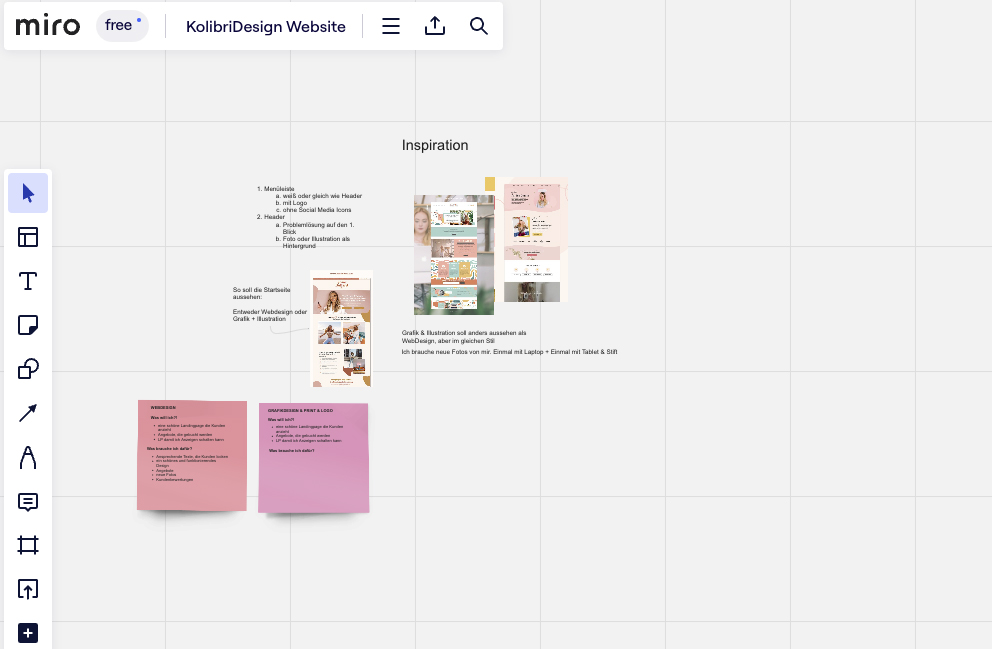992x649 pixels.
Task: Go to Miro home via logo
Action: click(48, 26)
